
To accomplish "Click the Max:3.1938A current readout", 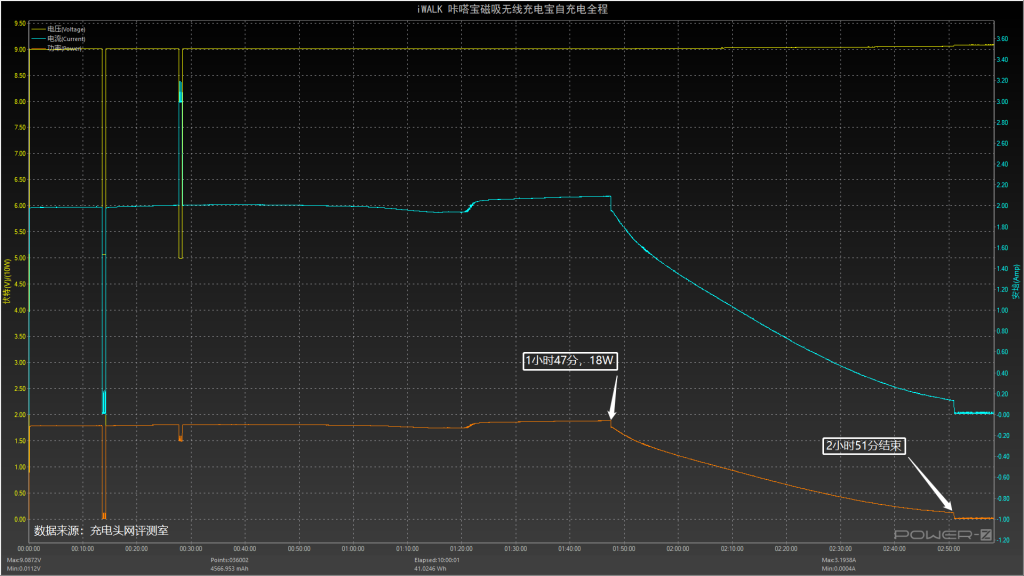I will point(839,560).
